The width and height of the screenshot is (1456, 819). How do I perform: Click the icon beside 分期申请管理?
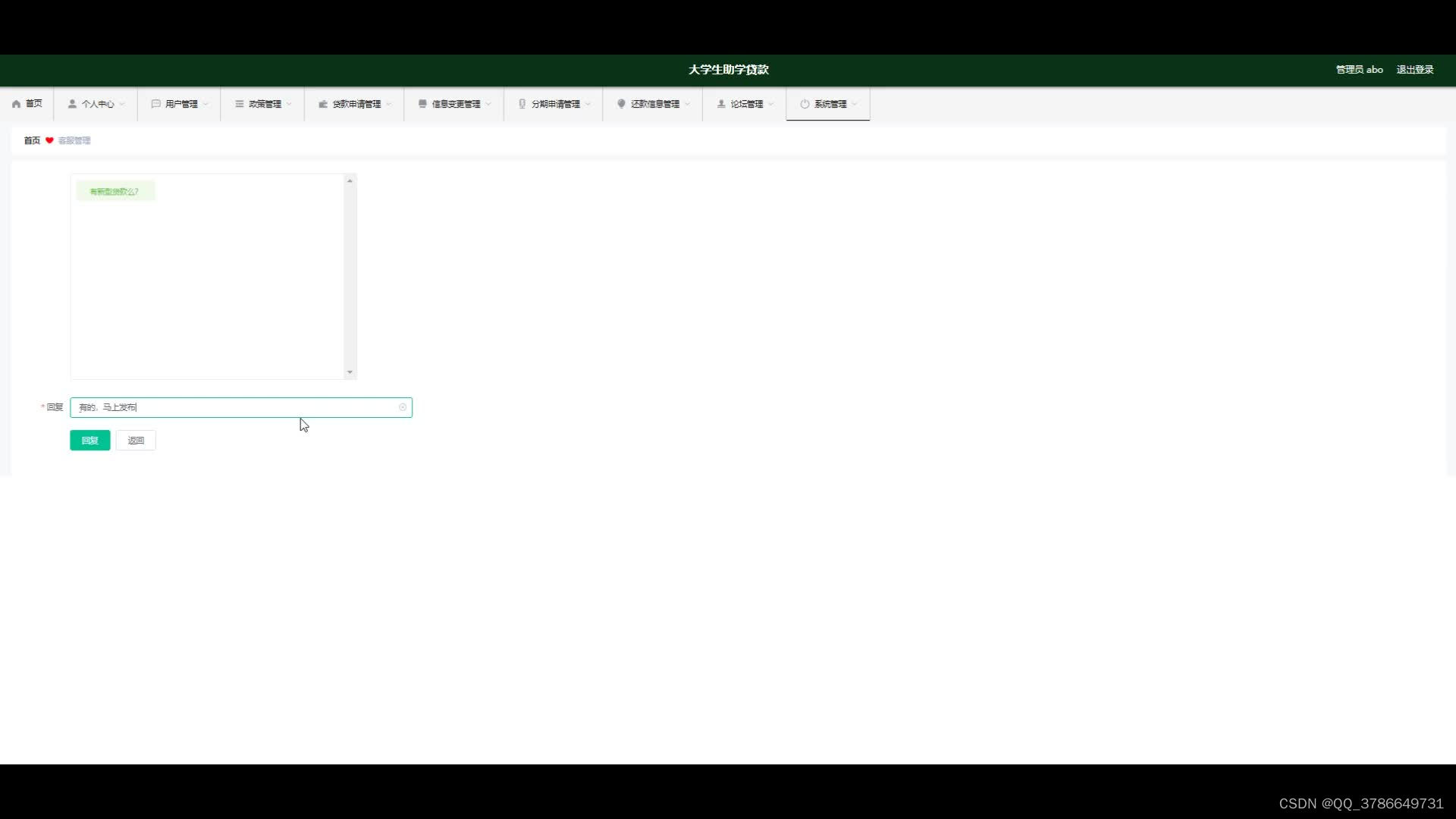pos(522,104)
